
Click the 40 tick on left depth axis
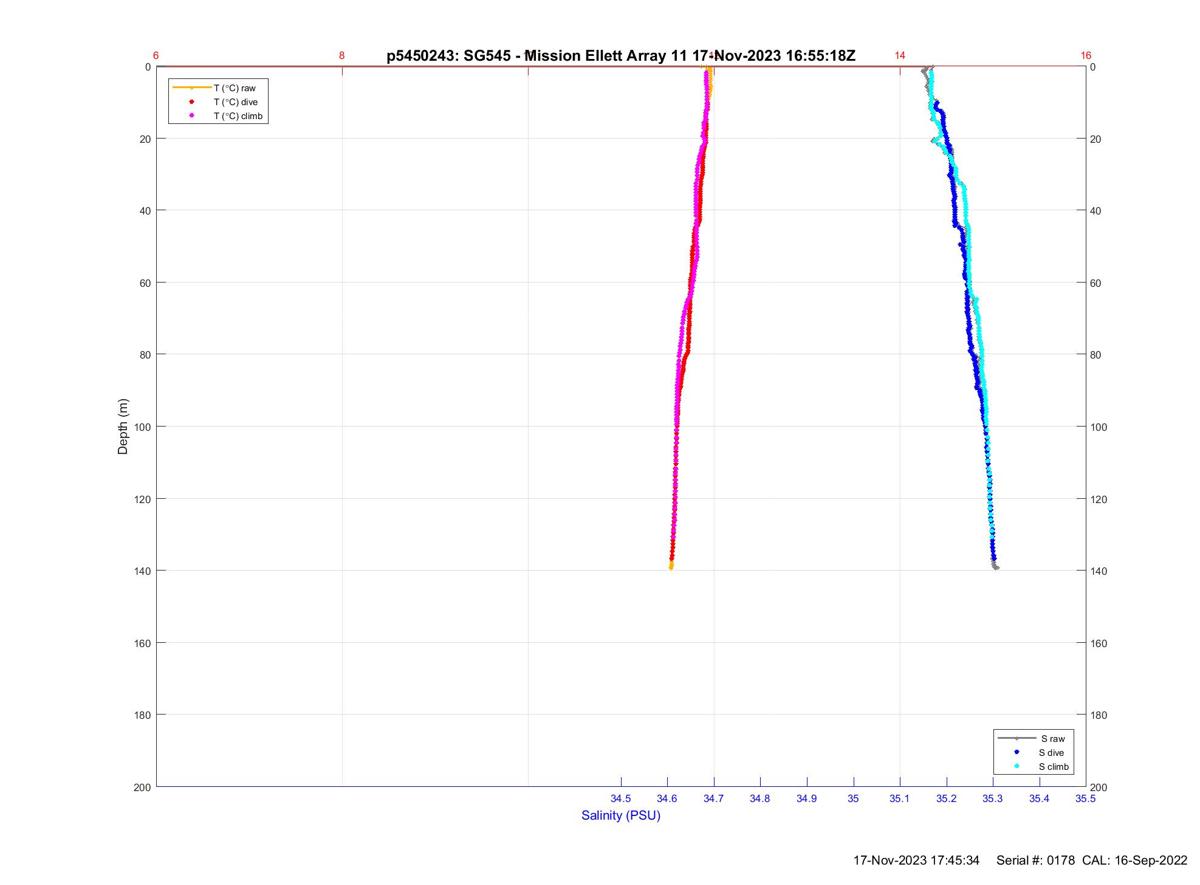point(145,211)
